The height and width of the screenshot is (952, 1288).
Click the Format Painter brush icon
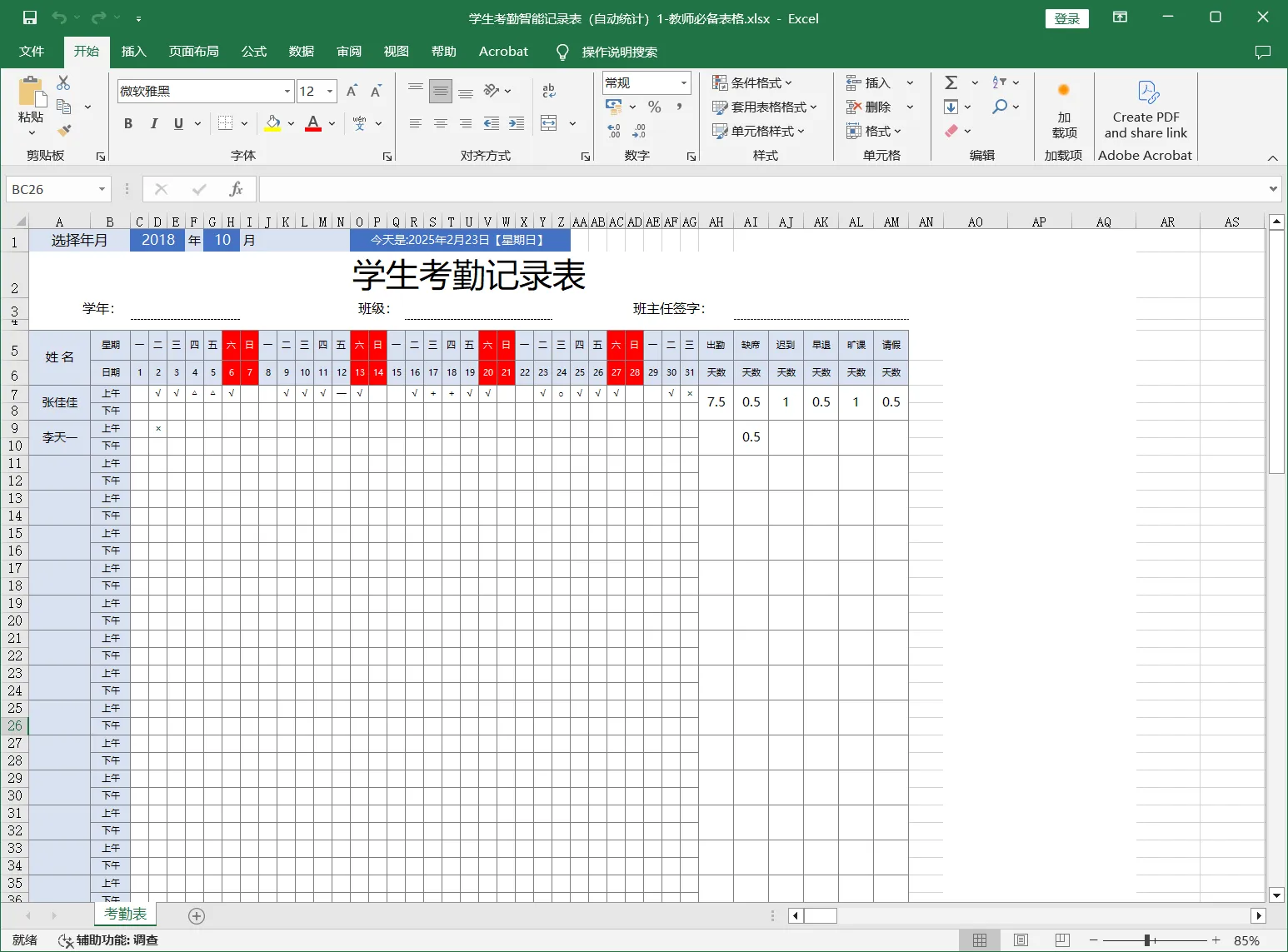(x=63, y=130)
